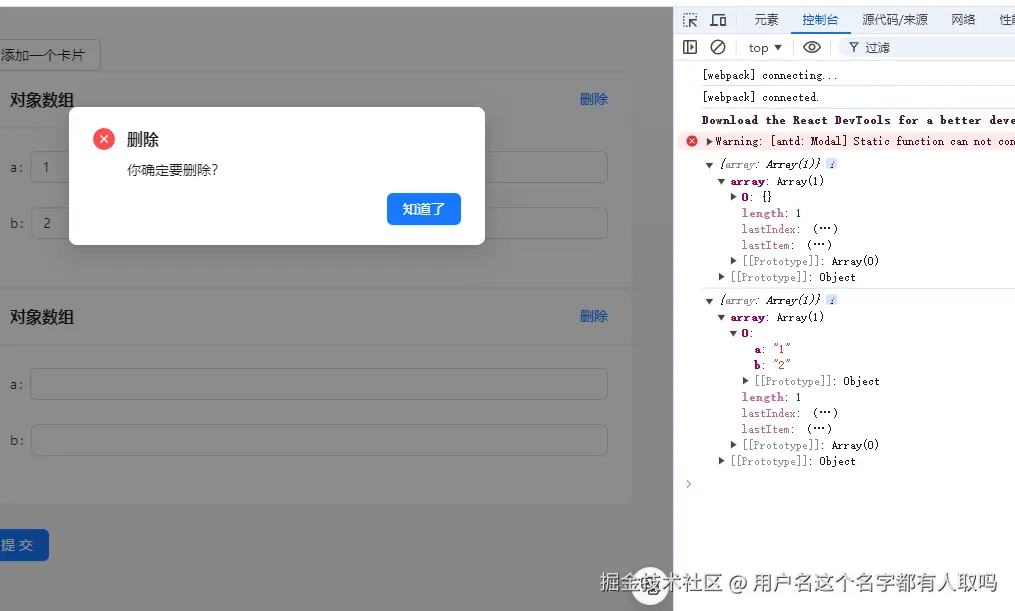Viewport: 1015px width, 611px height.
Task: Expand [[Prototype]]: Object under b: "2"
Action: (x=746, y=381)
